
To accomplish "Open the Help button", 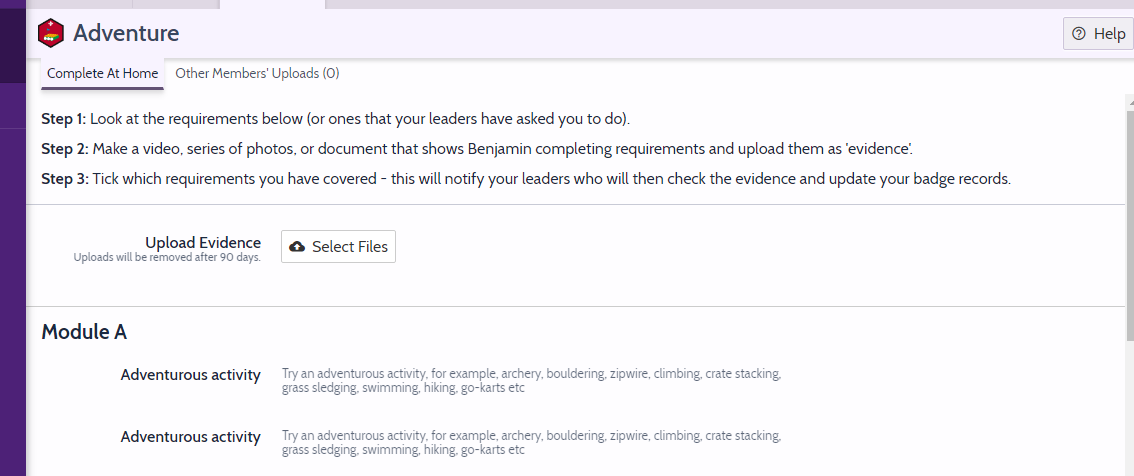I will click(1097, 34).
